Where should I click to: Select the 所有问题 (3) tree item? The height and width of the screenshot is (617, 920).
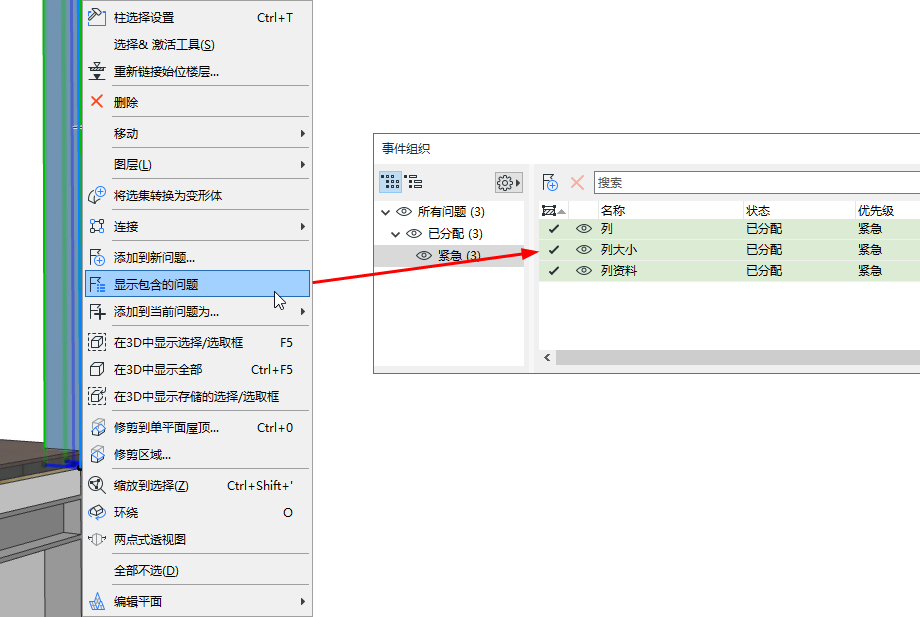click(449, 212)
